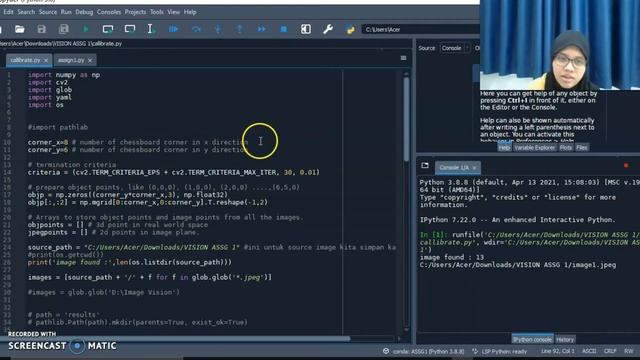Screen dimensions: 640x360
Task: Run the current cell
Action: (108, 29)
